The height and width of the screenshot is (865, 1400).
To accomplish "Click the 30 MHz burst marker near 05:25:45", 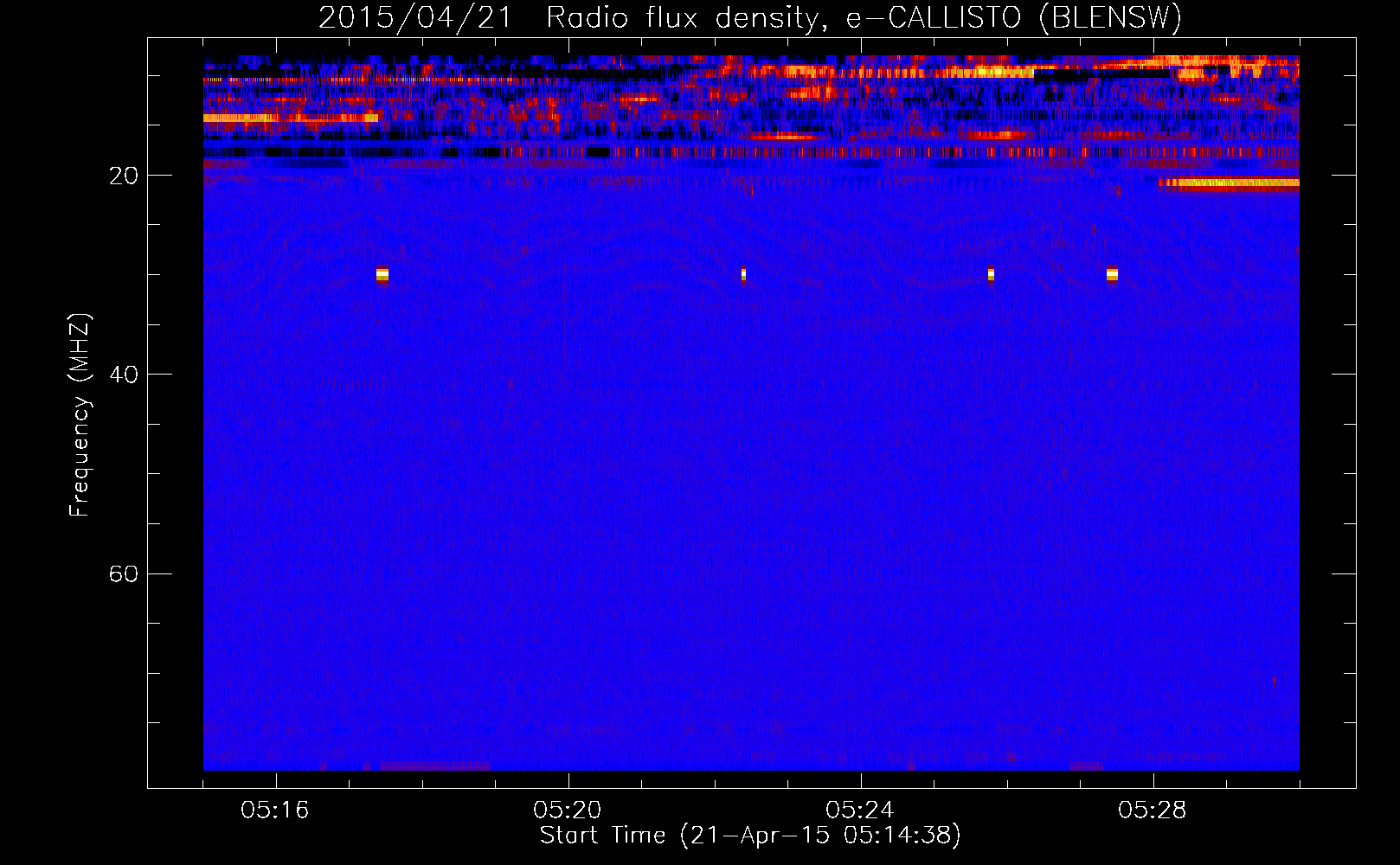I will coord(991,274).
